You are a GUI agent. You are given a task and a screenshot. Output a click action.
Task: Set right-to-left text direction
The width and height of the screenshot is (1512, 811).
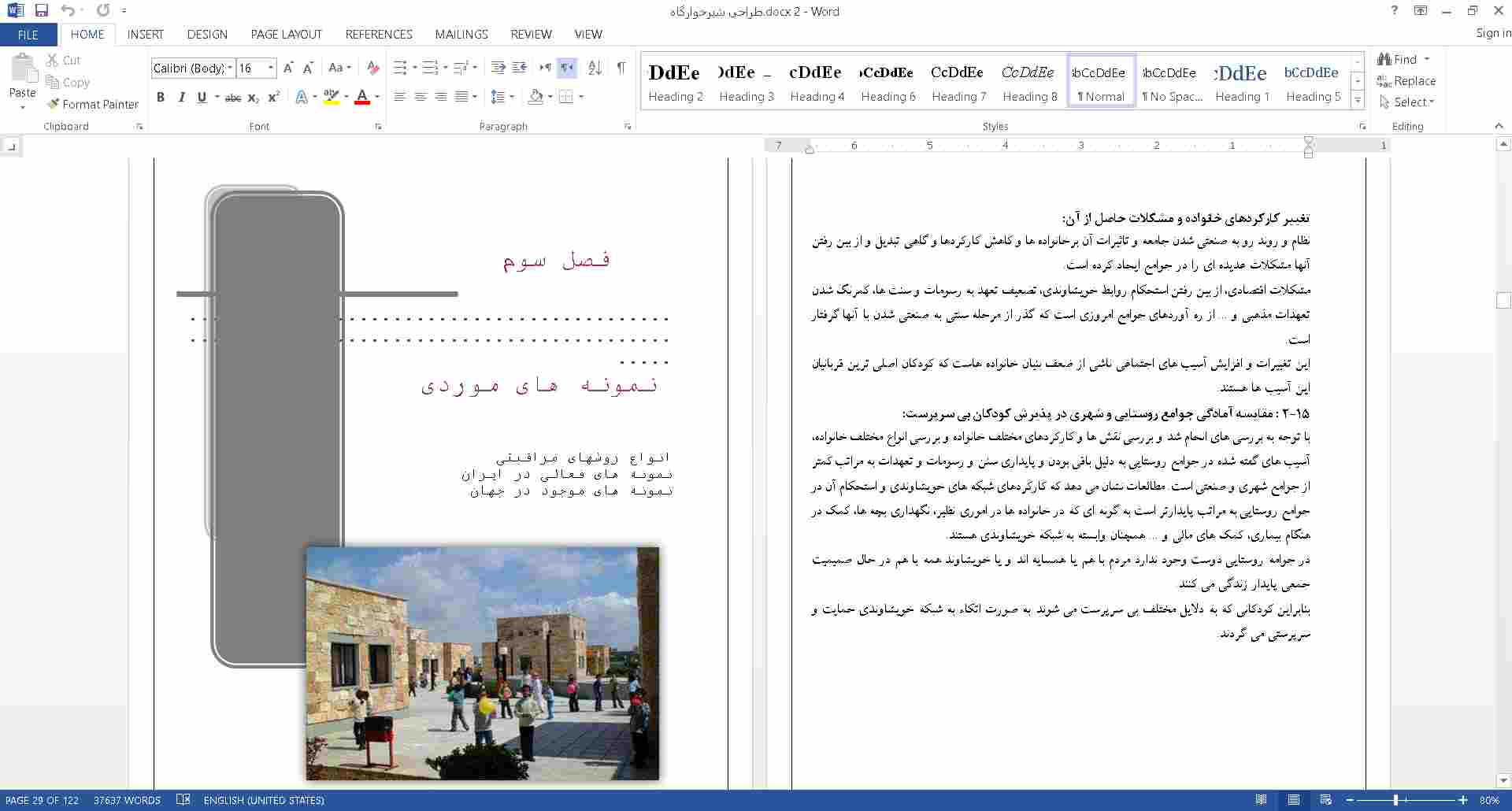(566, 68)
